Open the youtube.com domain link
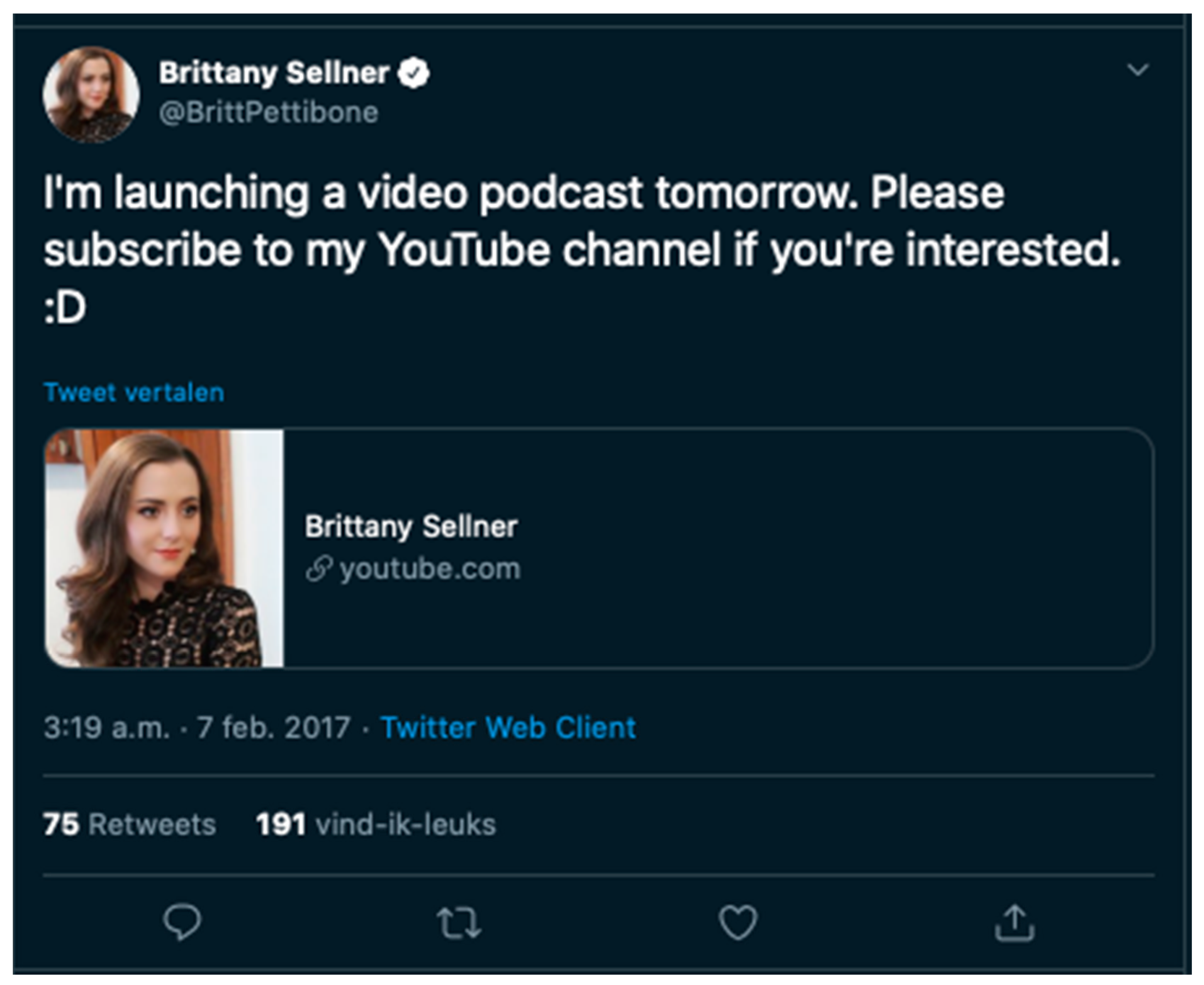1204x985 pixels. click(430, 569)
